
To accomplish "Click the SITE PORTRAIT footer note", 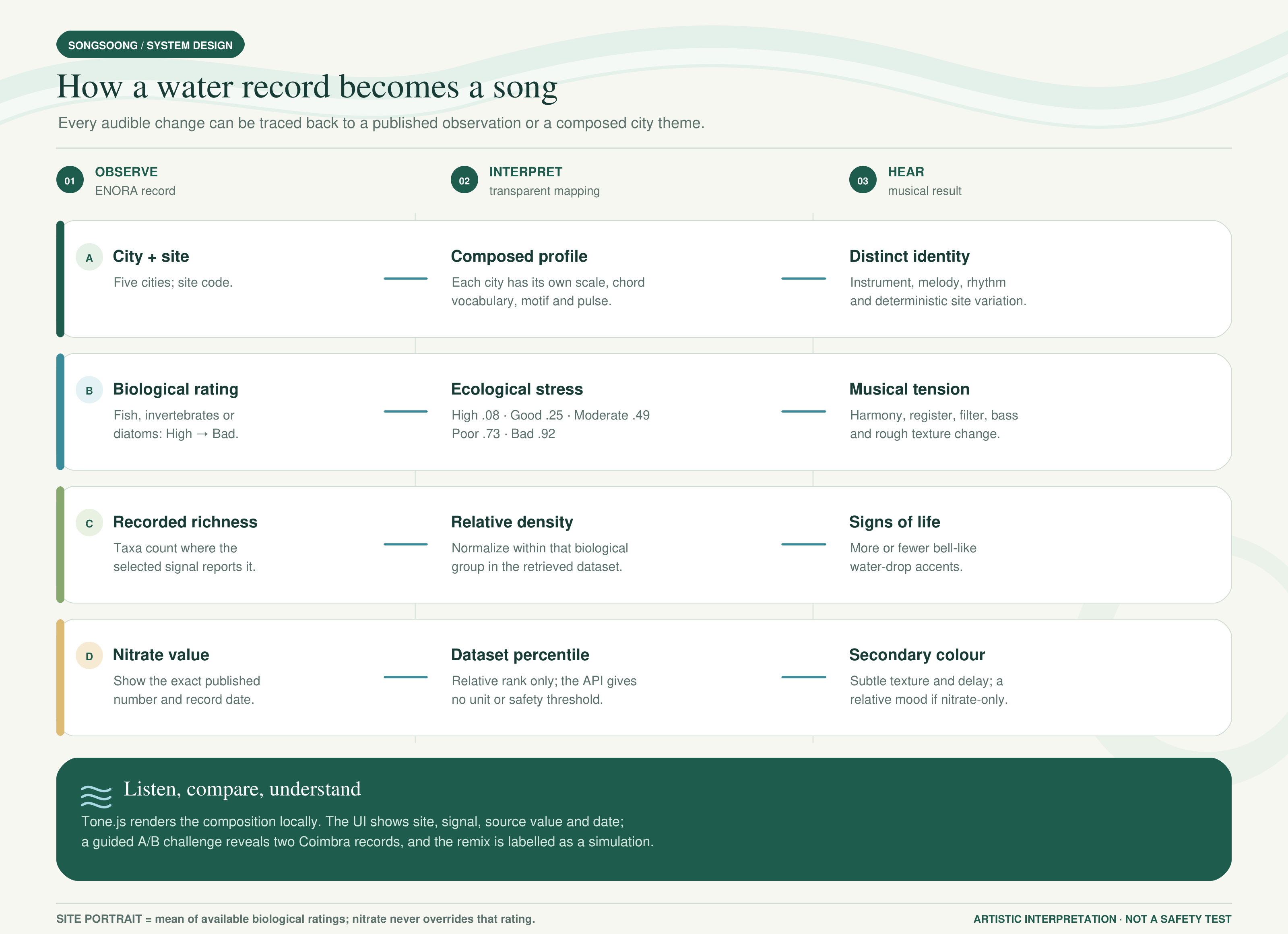I will 295,919.
